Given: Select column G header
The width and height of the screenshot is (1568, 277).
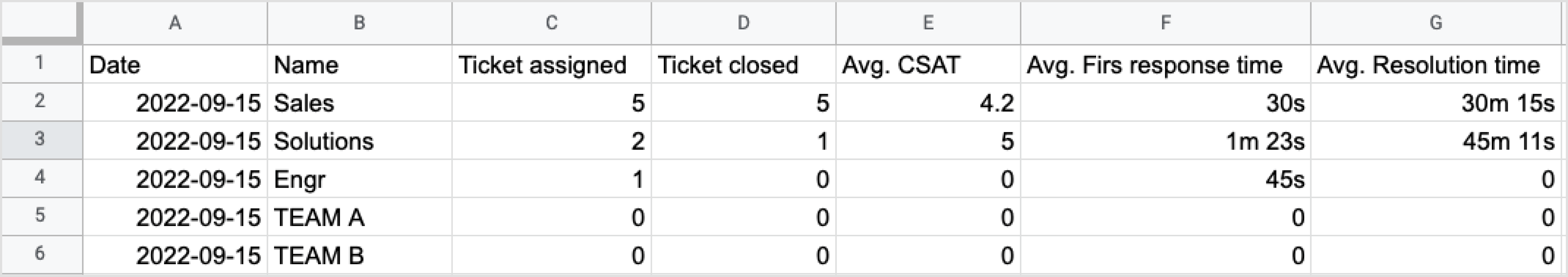Looking at the screenshot, I should coord(1435,23).
